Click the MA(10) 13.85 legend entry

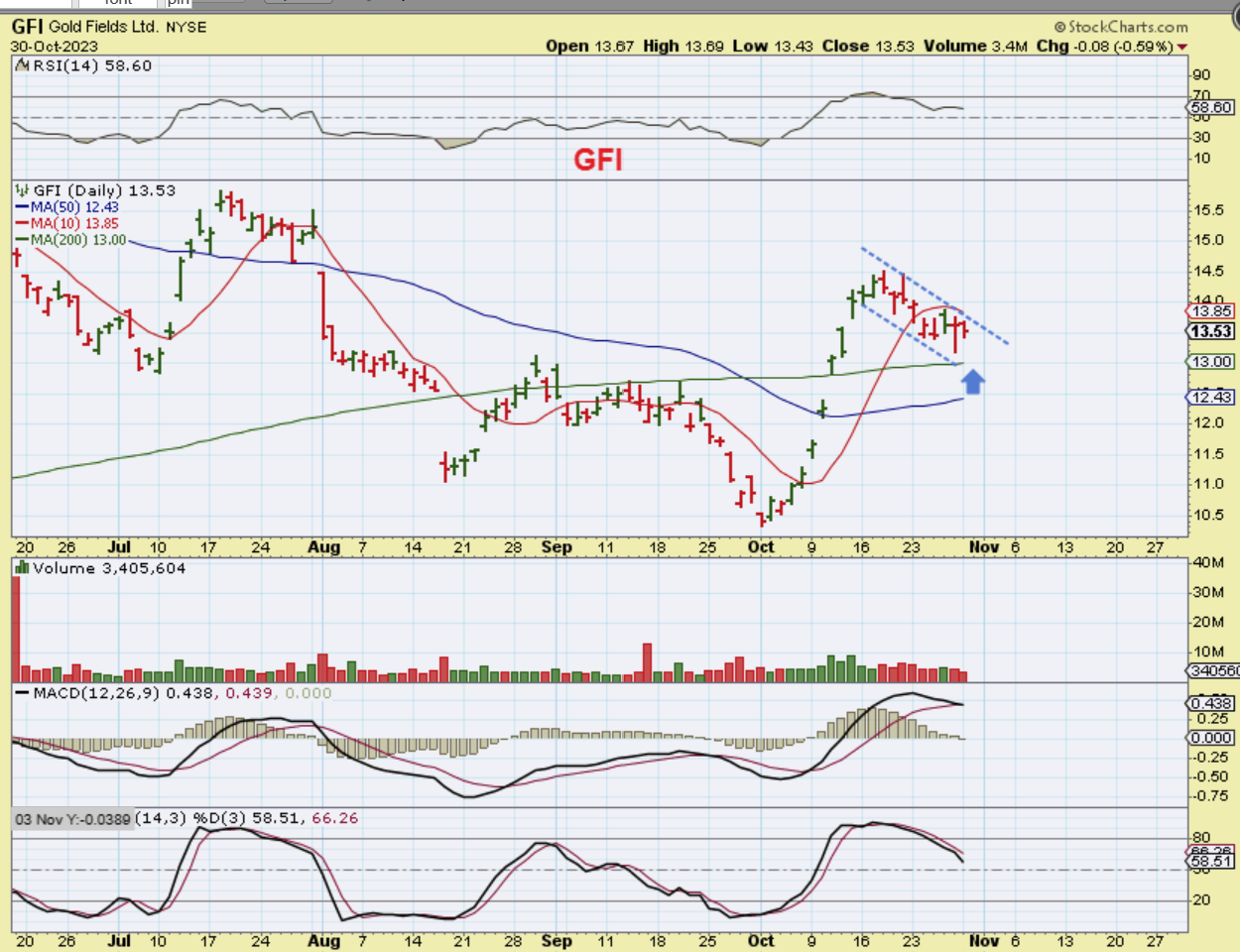coord(66,223)
